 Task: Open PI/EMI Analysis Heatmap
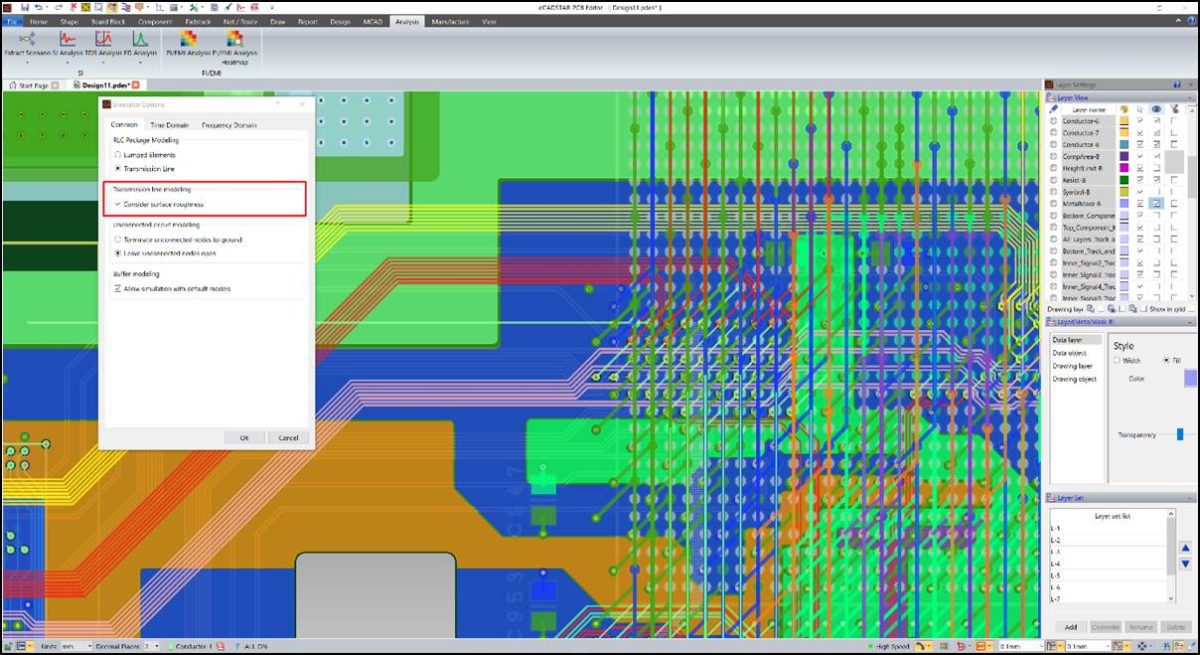tap(234, 42)
